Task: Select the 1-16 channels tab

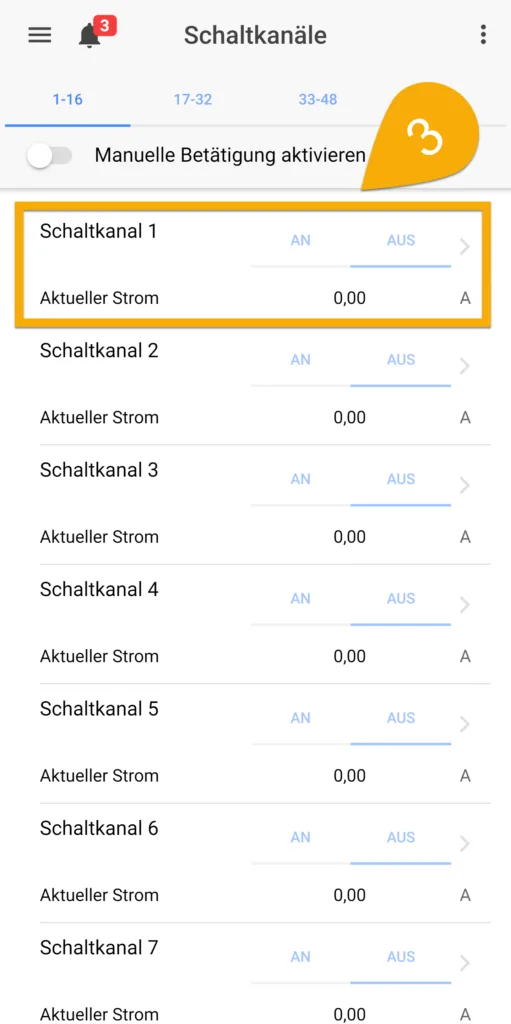Action: [x=68, y=100]
